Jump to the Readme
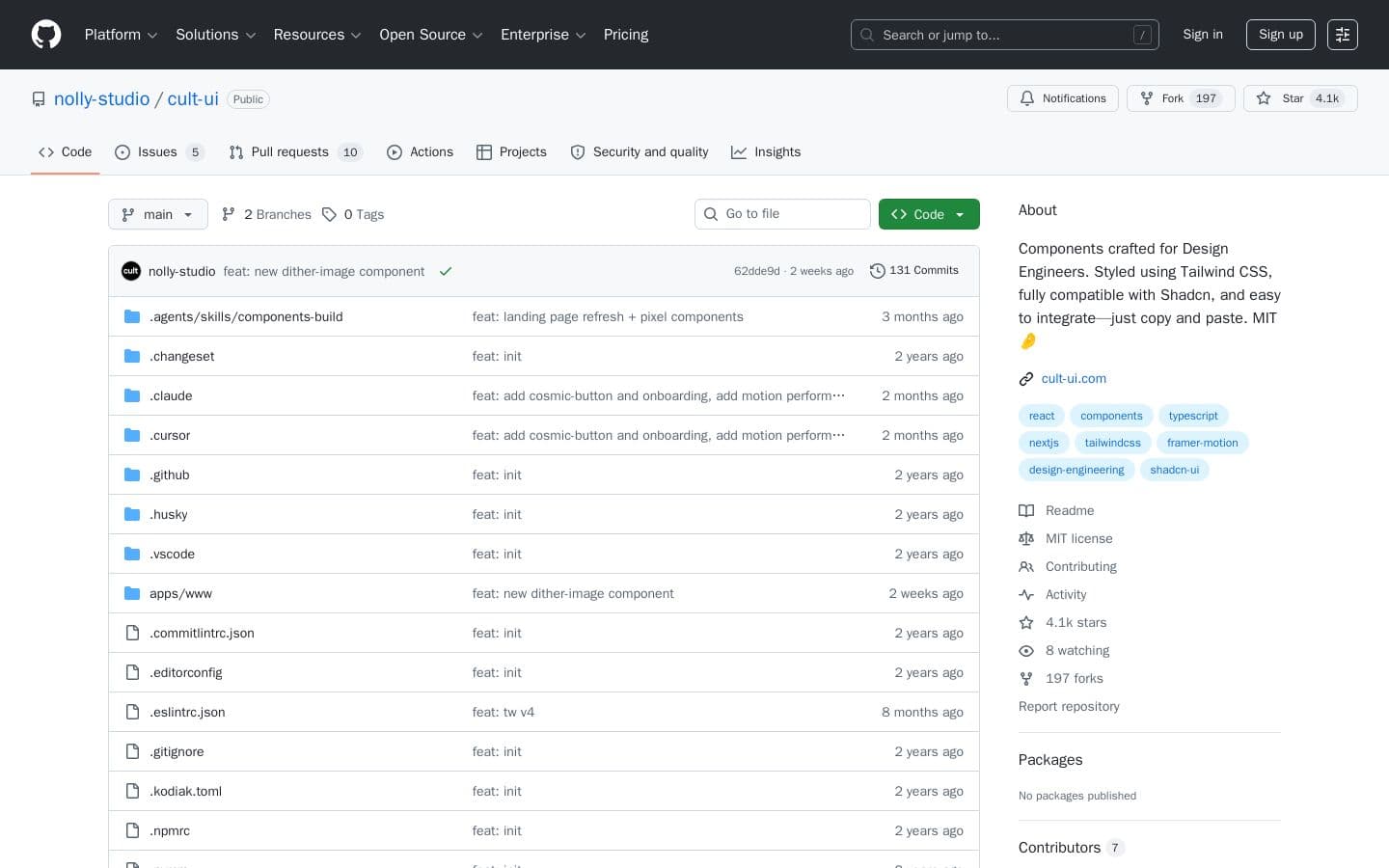 (1057, 511)
